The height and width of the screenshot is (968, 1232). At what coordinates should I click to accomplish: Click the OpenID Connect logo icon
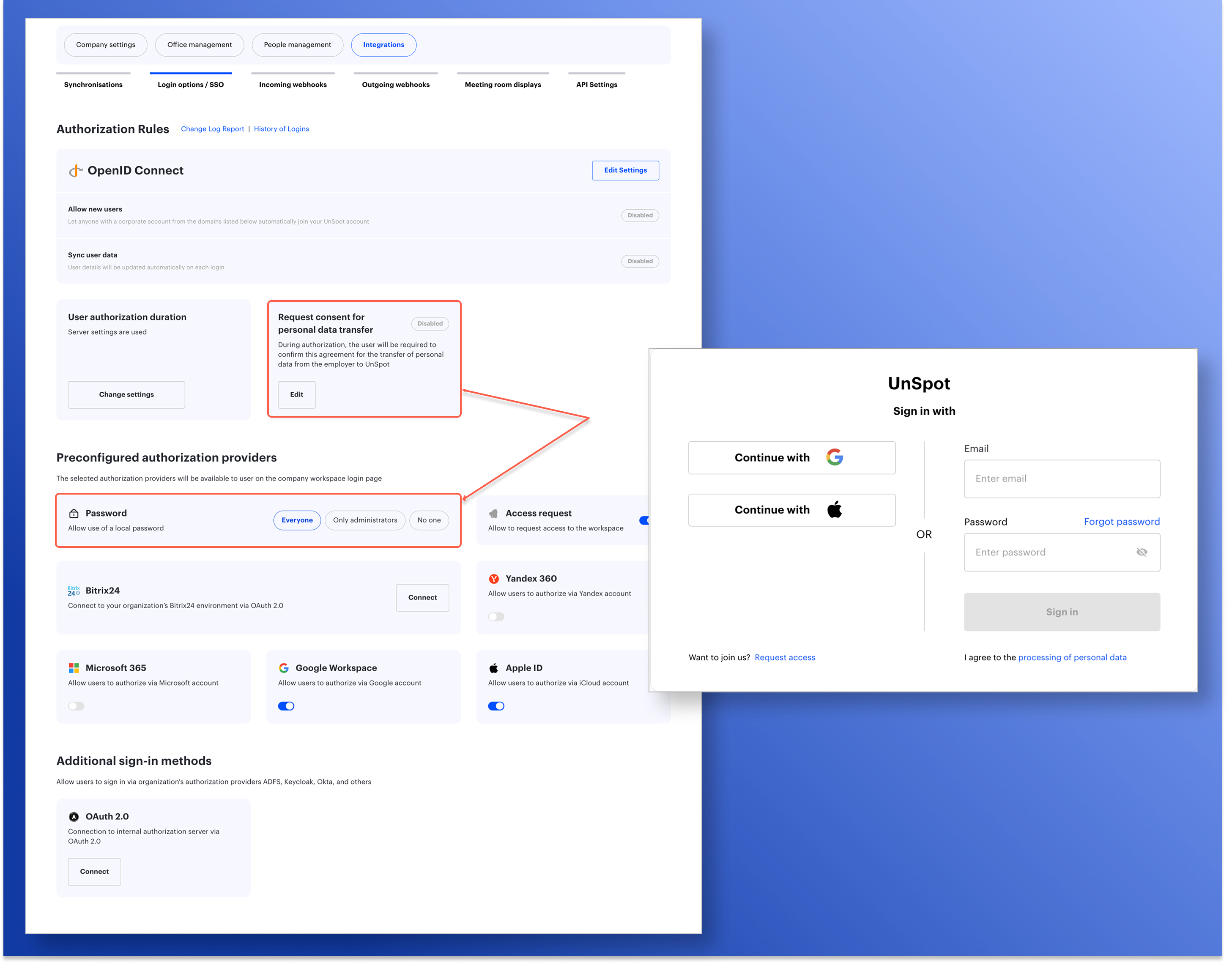point(75,171)
